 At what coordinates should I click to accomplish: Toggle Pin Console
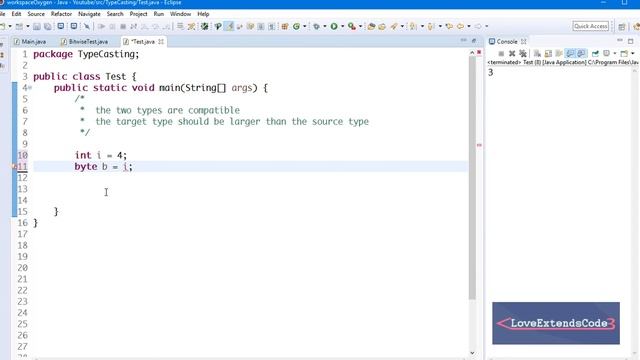595,53
